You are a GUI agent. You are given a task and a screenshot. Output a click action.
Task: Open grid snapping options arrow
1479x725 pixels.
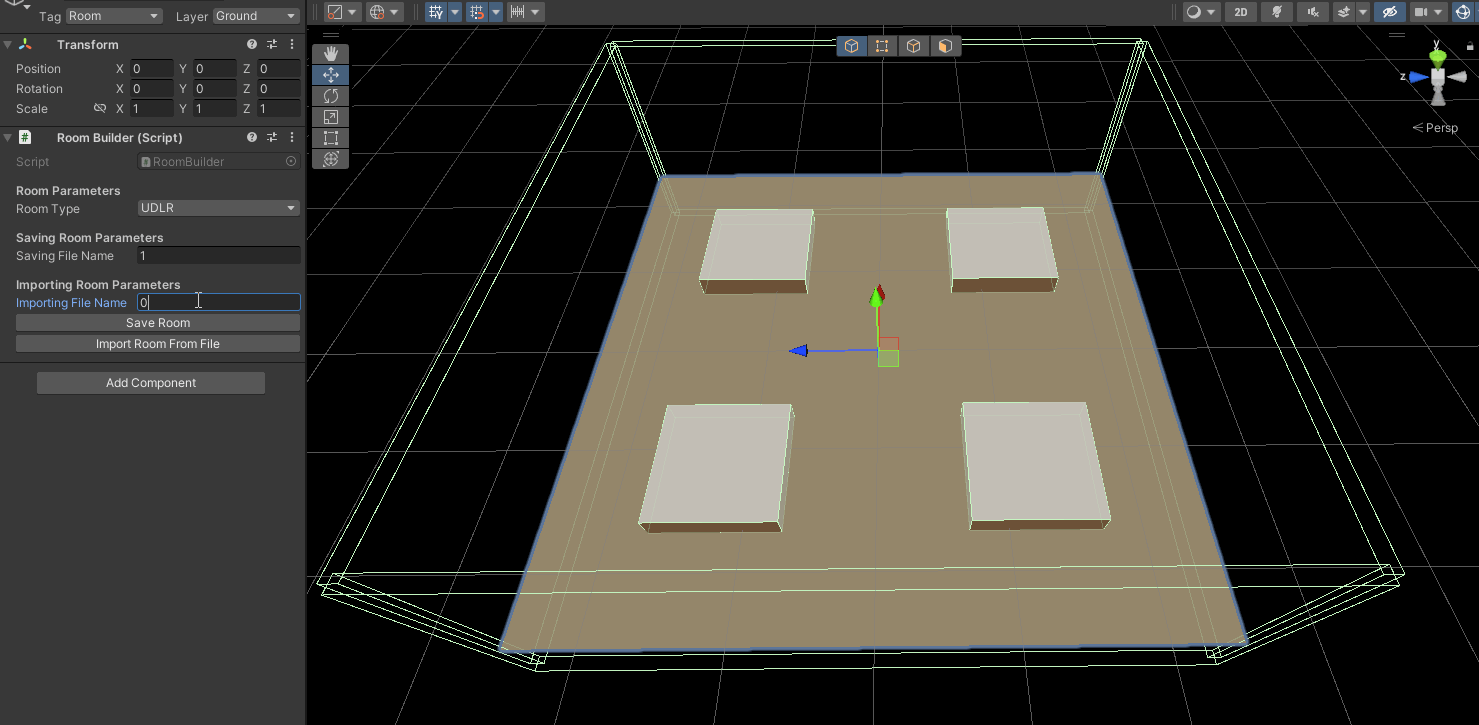pyautogui.click(x=495, y=12)
